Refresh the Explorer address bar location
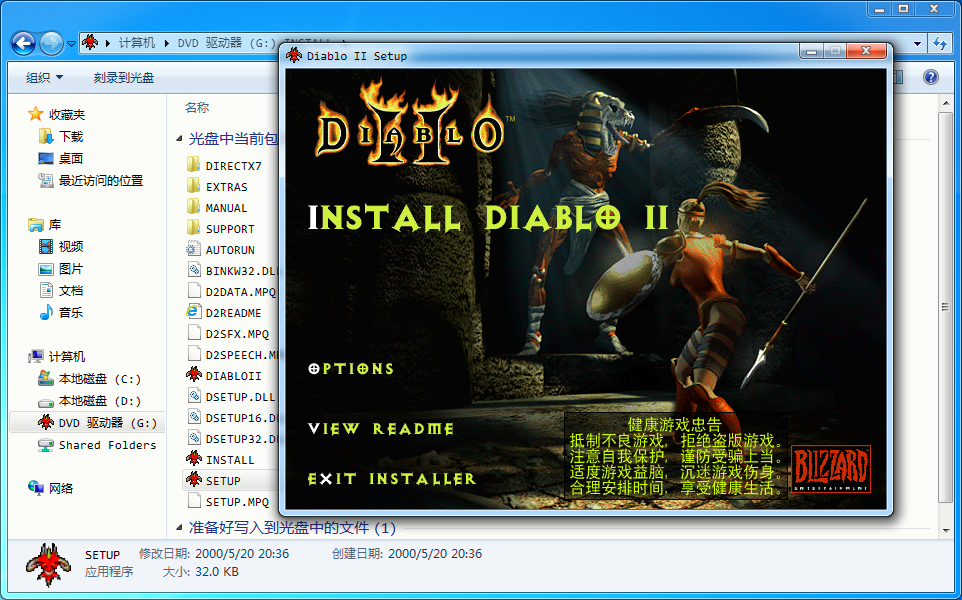 coord(940,43)
